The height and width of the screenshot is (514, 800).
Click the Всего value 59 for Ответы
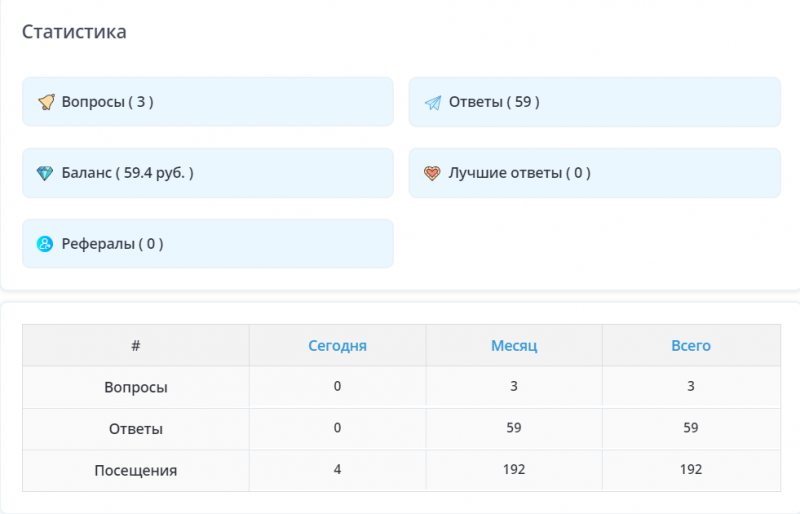click(691, 428)
